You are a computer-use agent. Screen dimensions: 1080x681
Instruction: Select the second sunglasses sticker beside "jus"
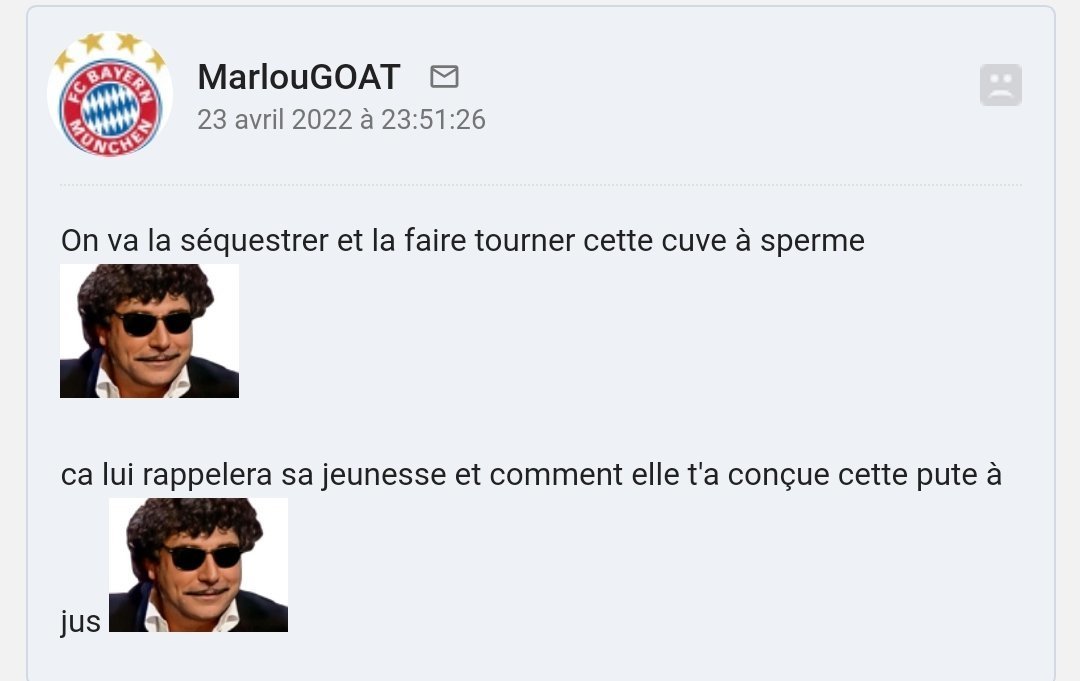tap(198, 565)
